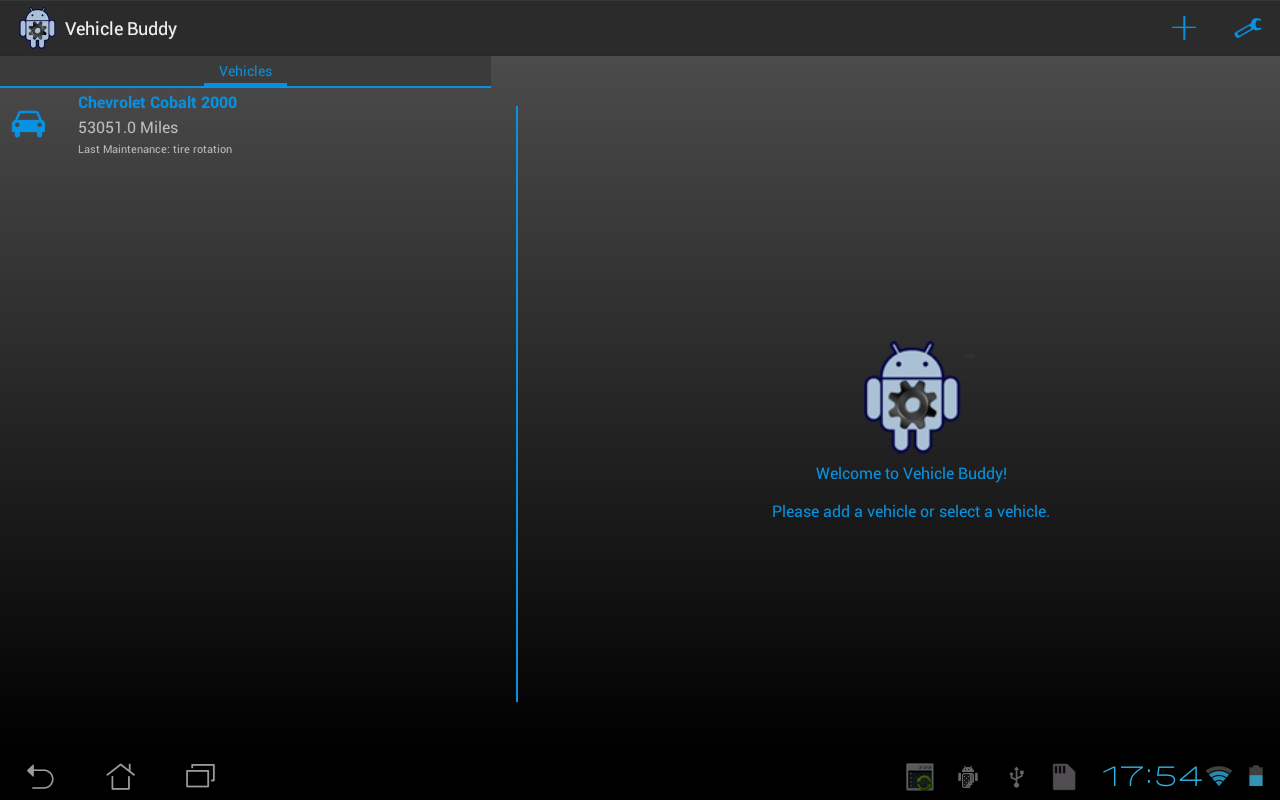Tap 'Please add a vehicle or select a vehicle.'
1280x800 pixels.
911,512
